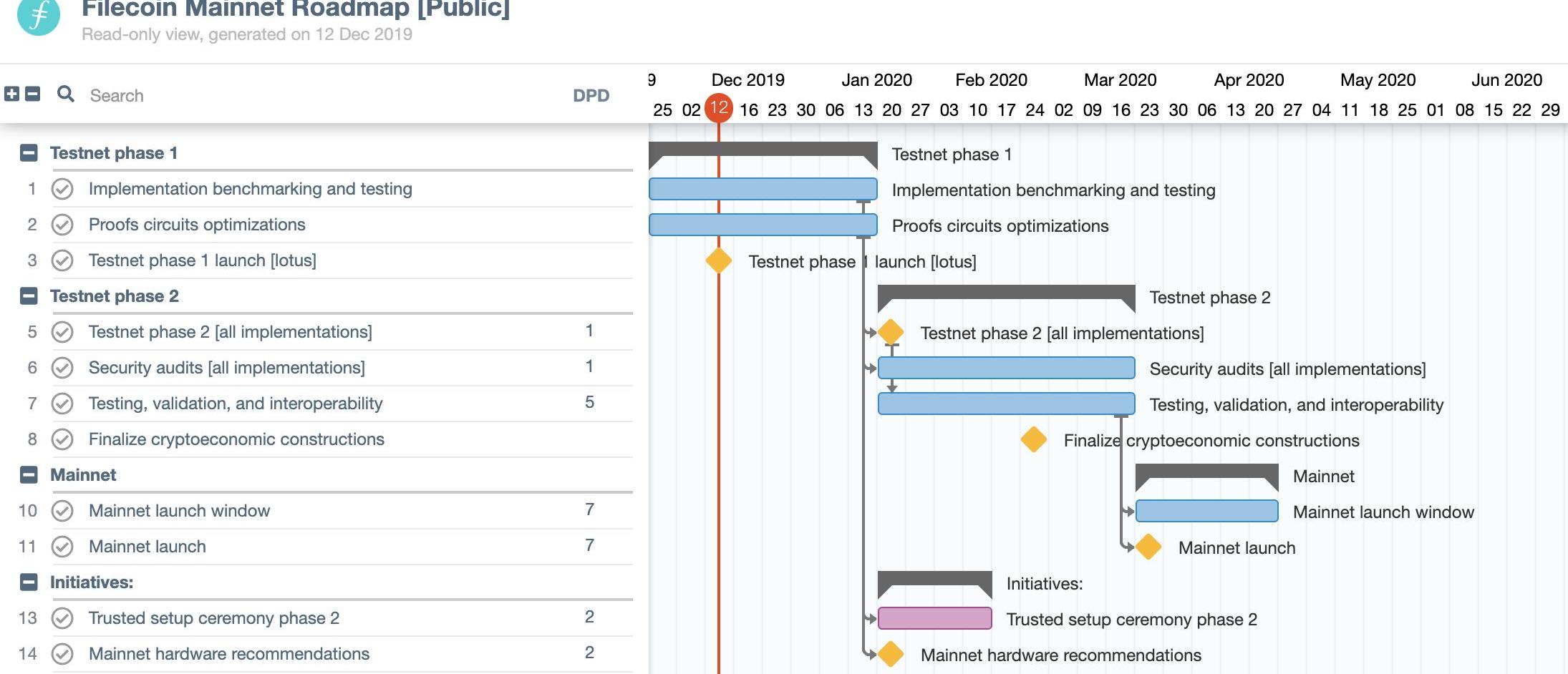Click Testnet phase 1 summary bar

[763, 150]
